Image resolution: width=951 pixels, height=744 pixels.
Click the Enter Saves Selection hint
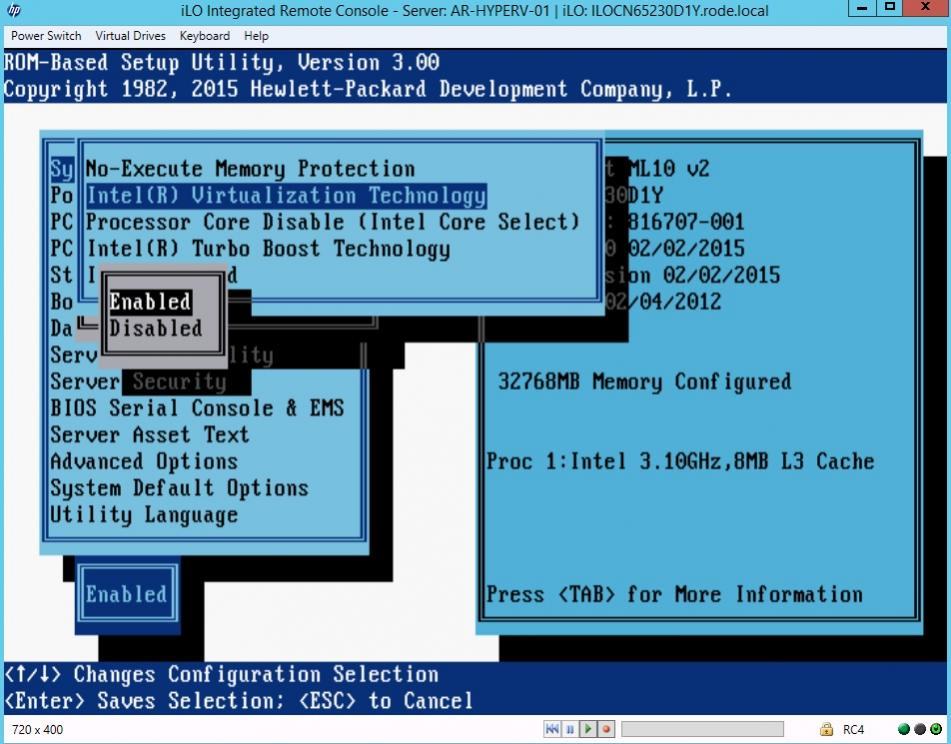click(238, 701)
